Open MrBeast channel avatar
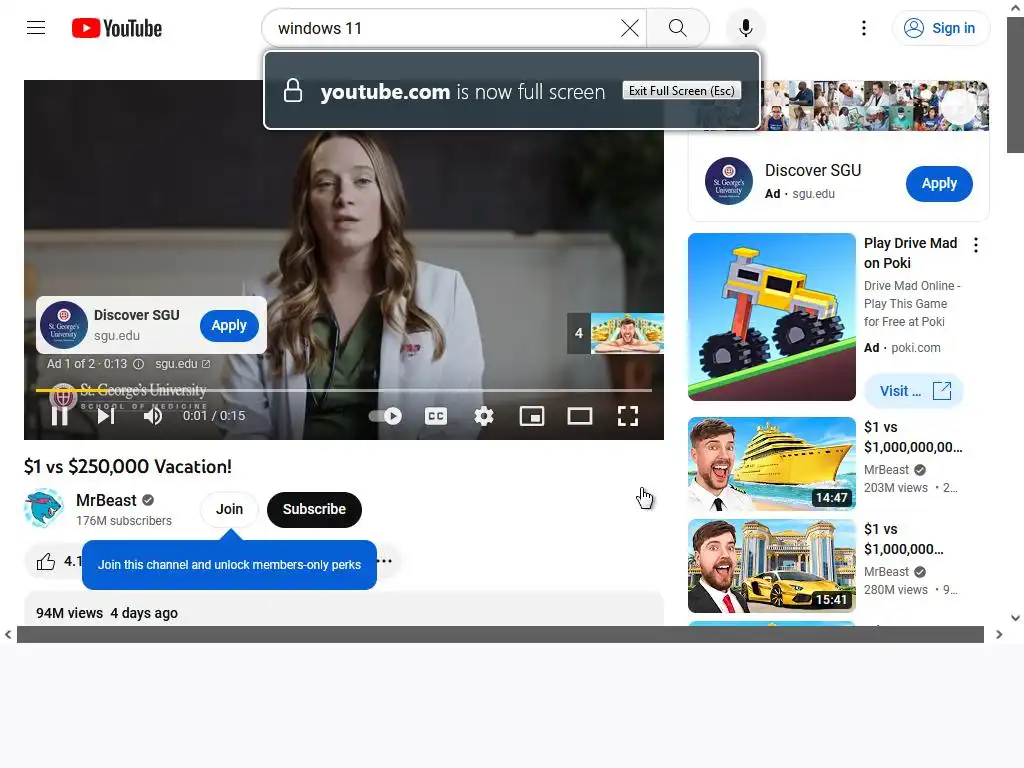This screenshot has width=1024, height=768. coord(43,508)
